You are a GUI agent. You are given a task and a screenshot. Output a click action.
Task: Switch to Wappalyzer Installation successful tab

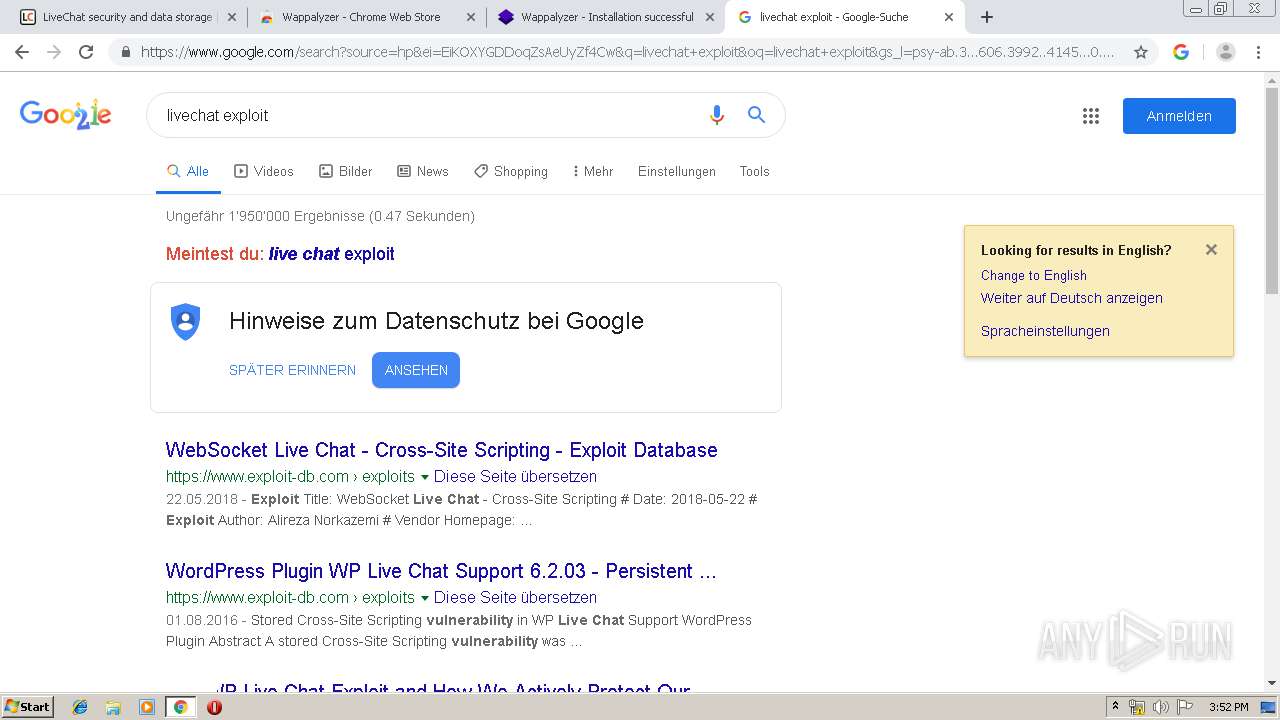click(606, 17)
